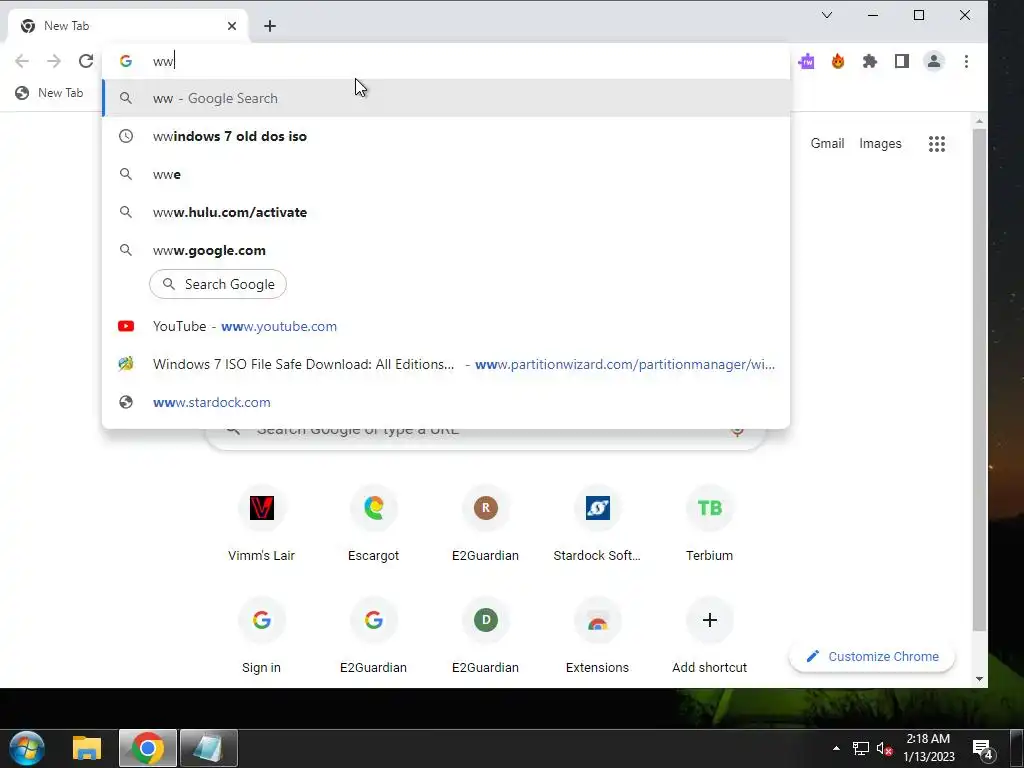Open the profile avatar menu
The width and height of the screenshot is (1024, 768).
click(x=934, y=61)
